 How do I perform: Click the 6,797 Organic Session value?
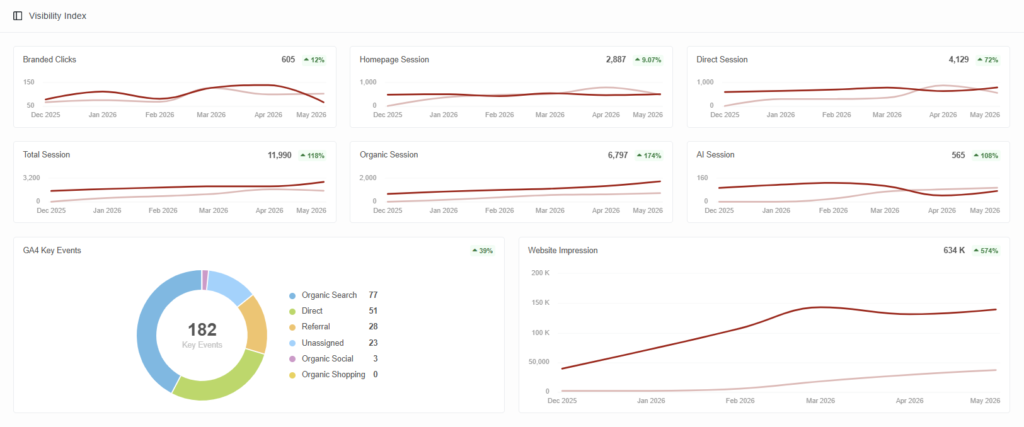618,155
